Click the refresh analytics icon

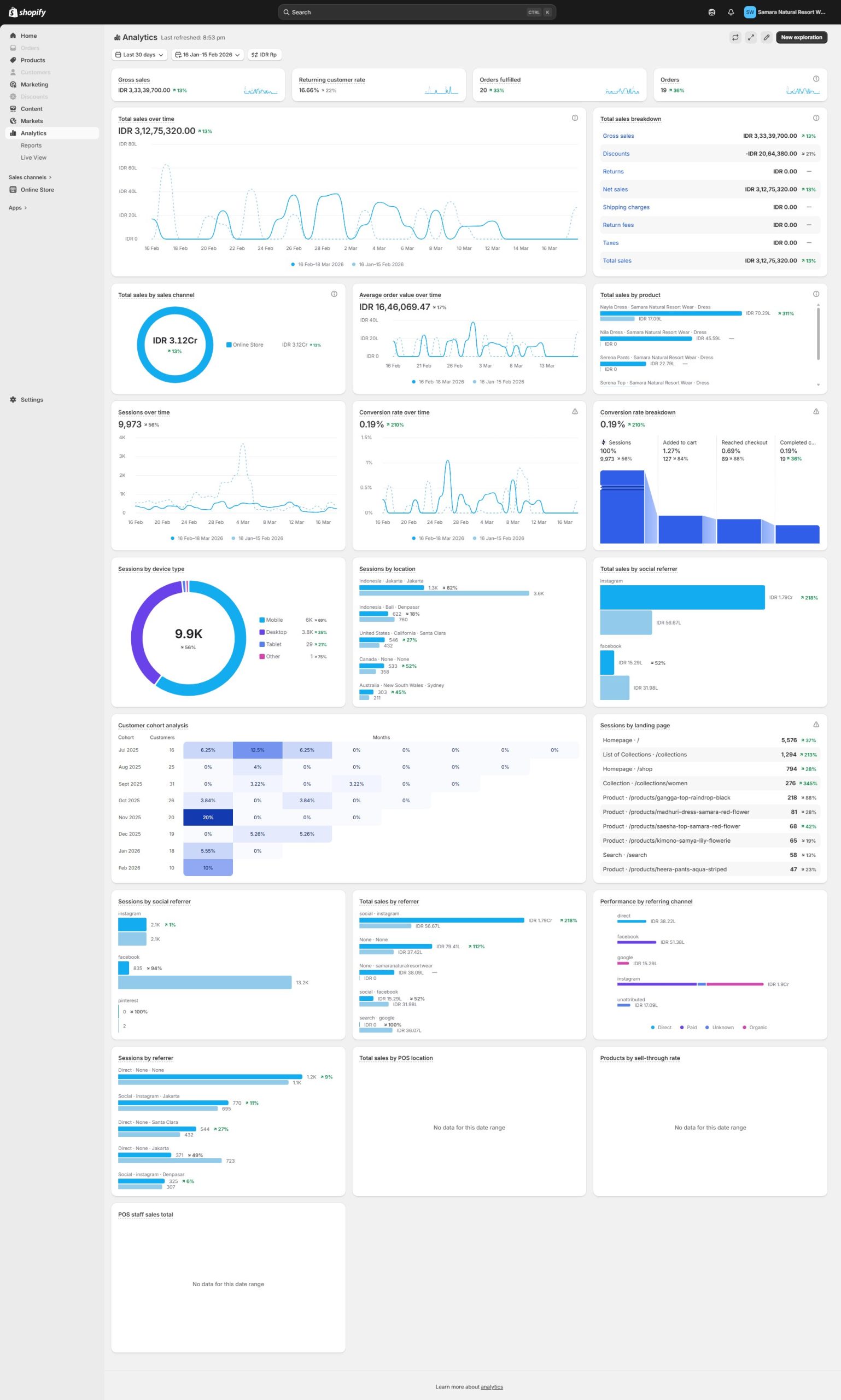735,37
